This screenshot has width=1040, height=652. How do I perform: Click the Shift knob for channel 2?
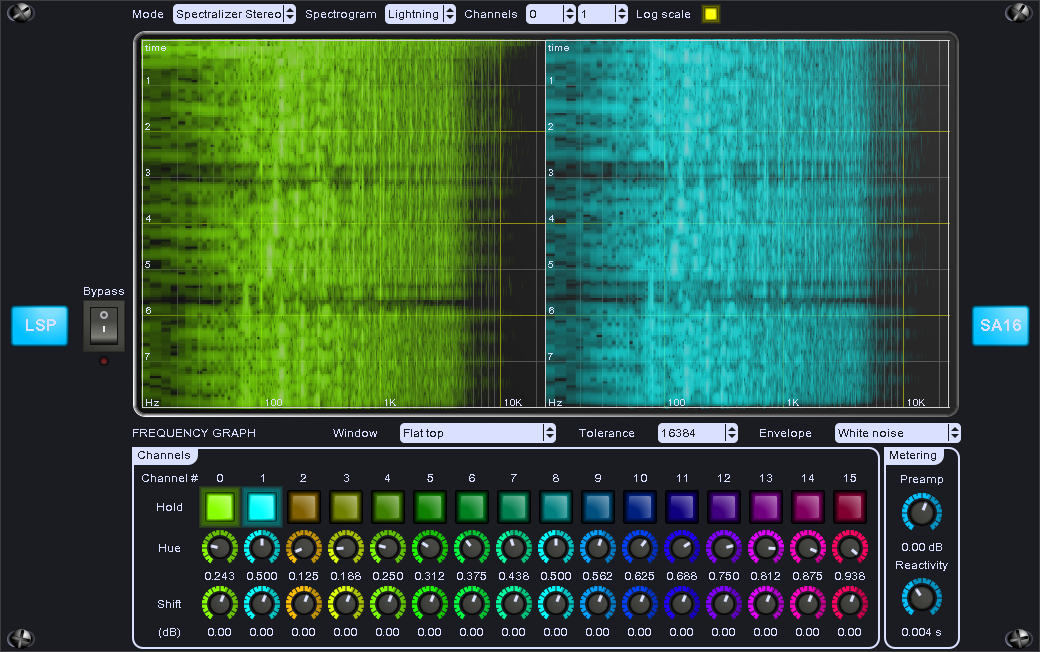point(303,603)
